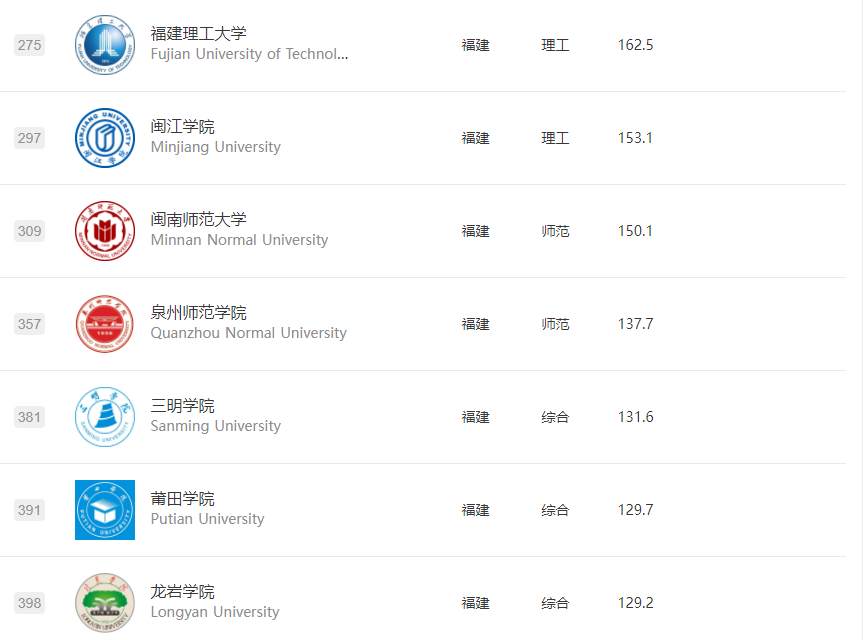Click the Minjiang University English name
The image size is (863, 640).
tap(215, 147)
